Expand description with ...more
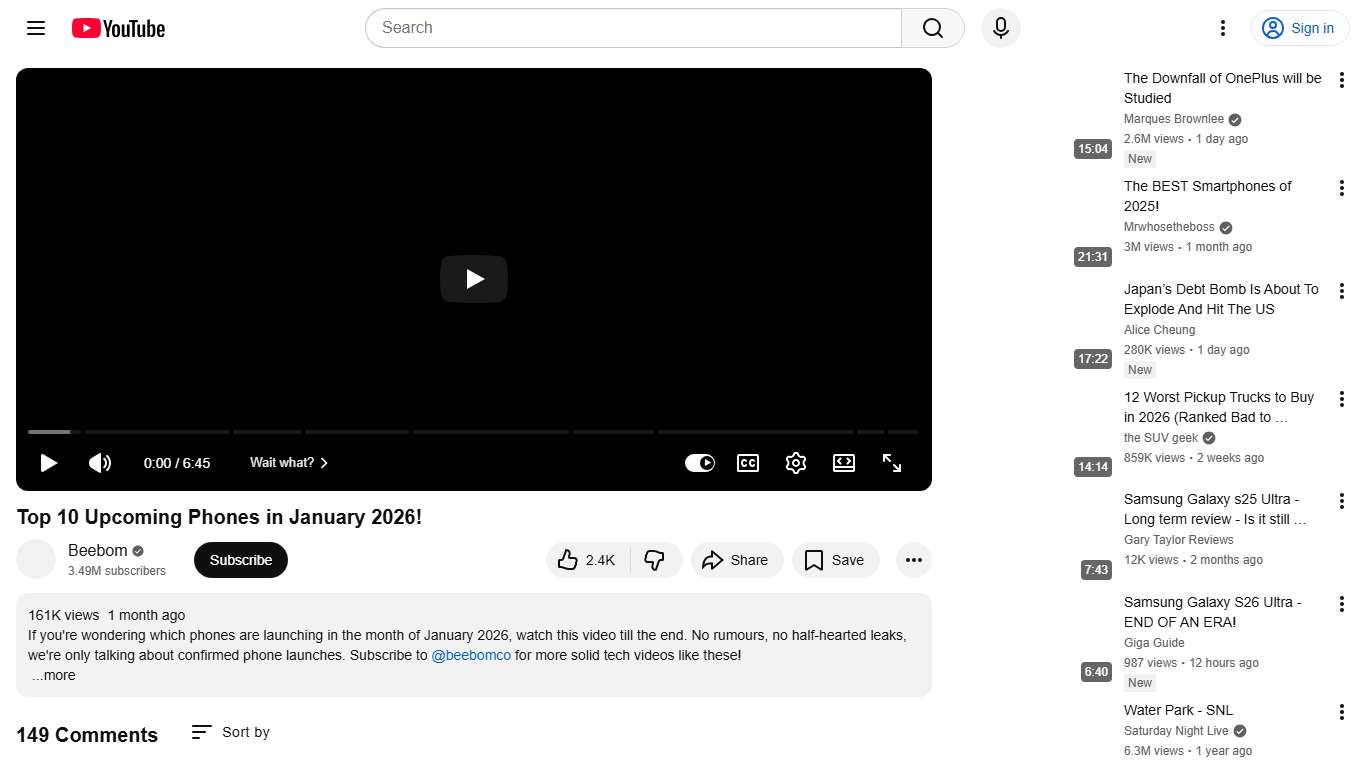1366x768 pixels. point(53,676)
